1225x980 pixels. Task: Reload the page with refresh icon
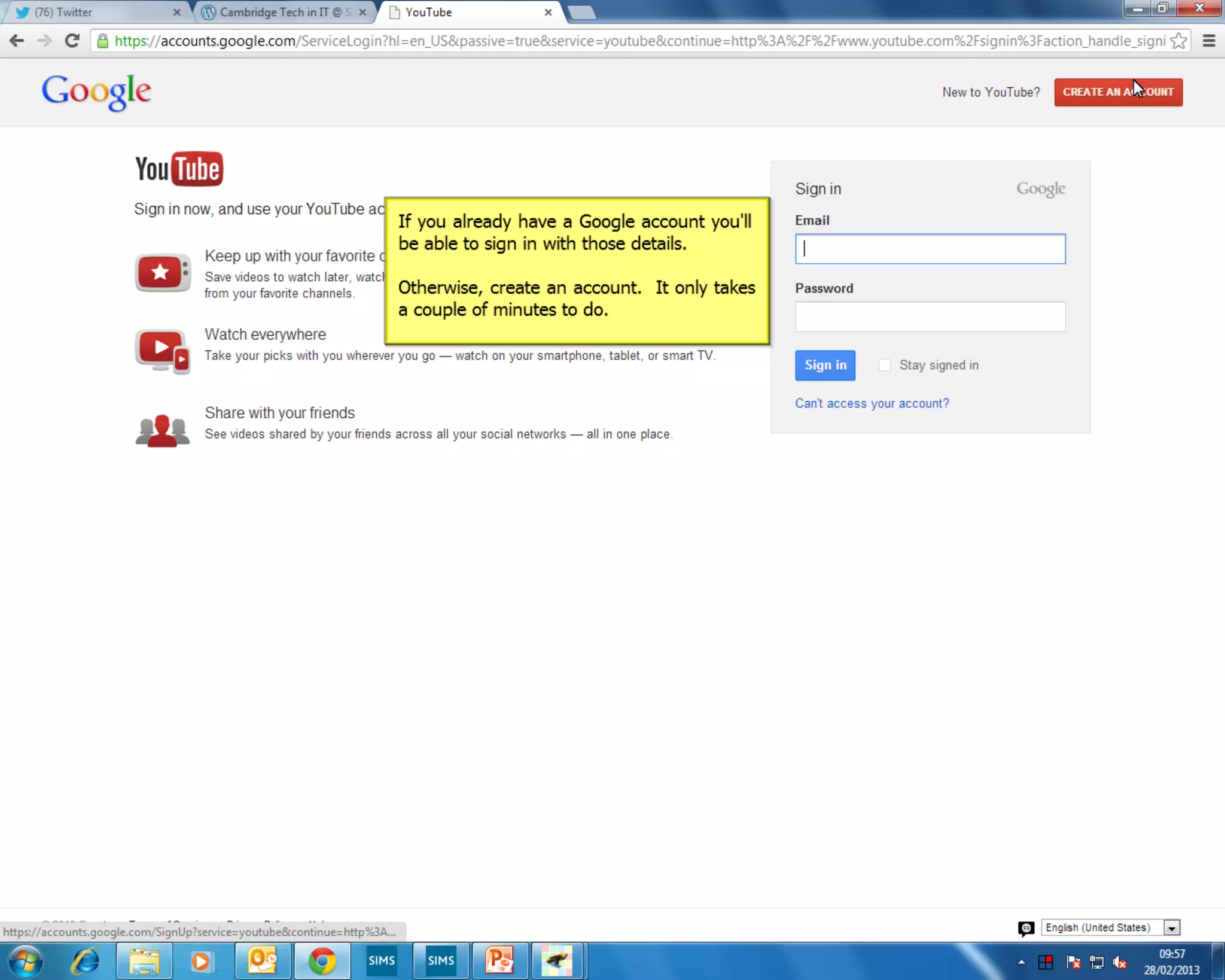click(72, 41)
